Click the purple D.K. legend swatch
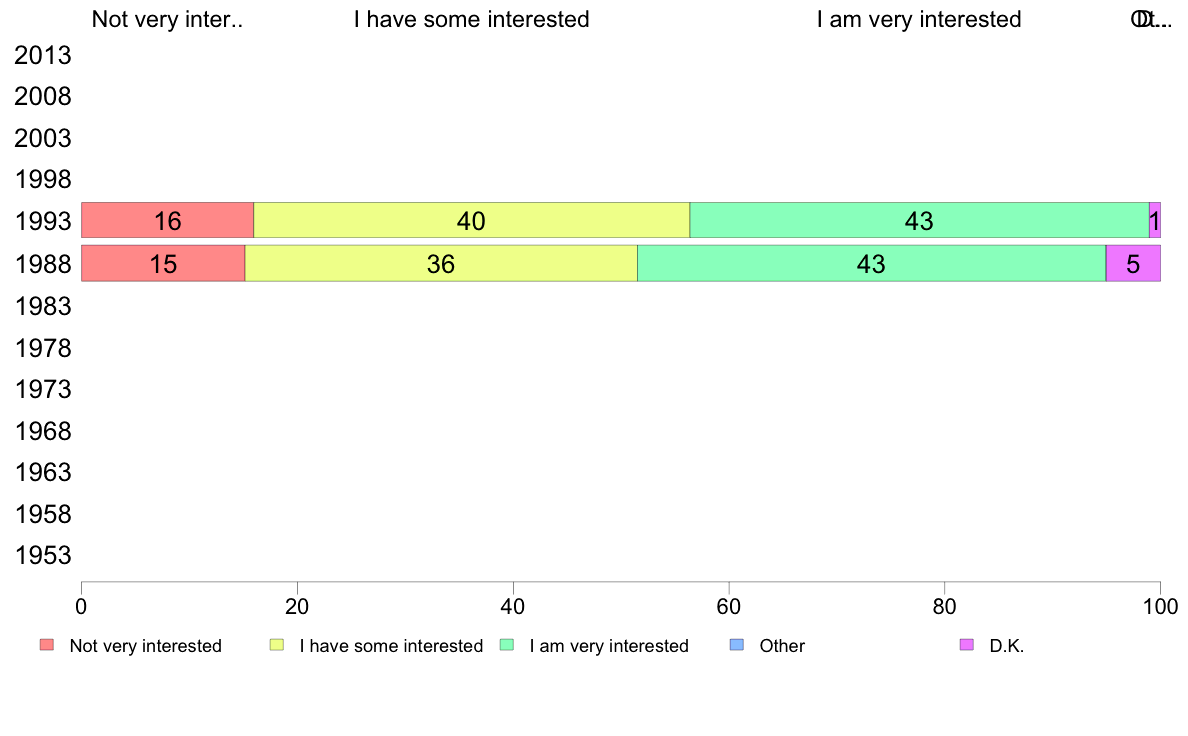The width and height of the screenshot is (1188, 736). (x=967, y=645)
